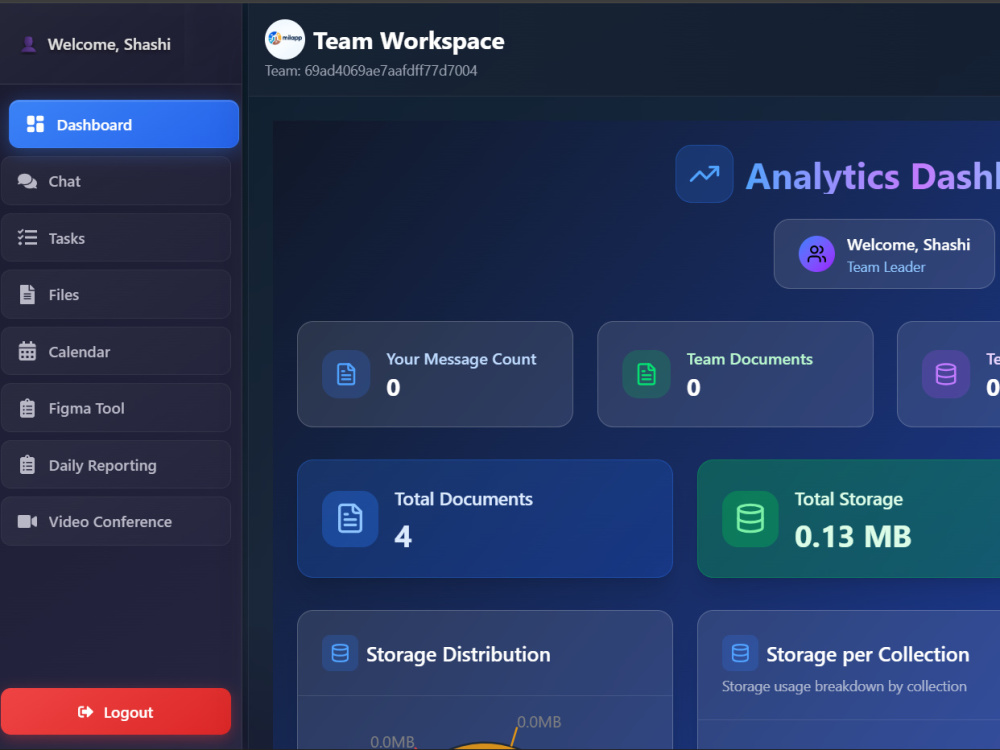Click the Welcome, Shashi text in sidebar
1000x750 pixels.
109,44
